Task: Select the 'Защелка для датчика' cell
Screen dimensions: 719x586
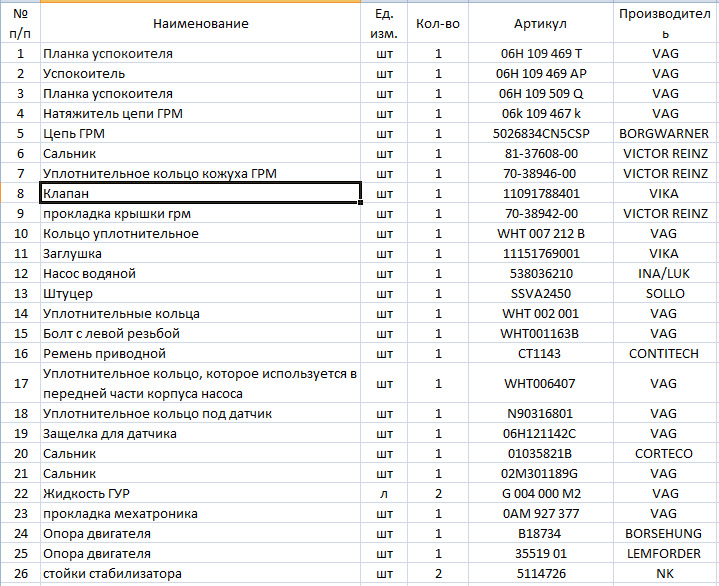Action: 201,433
